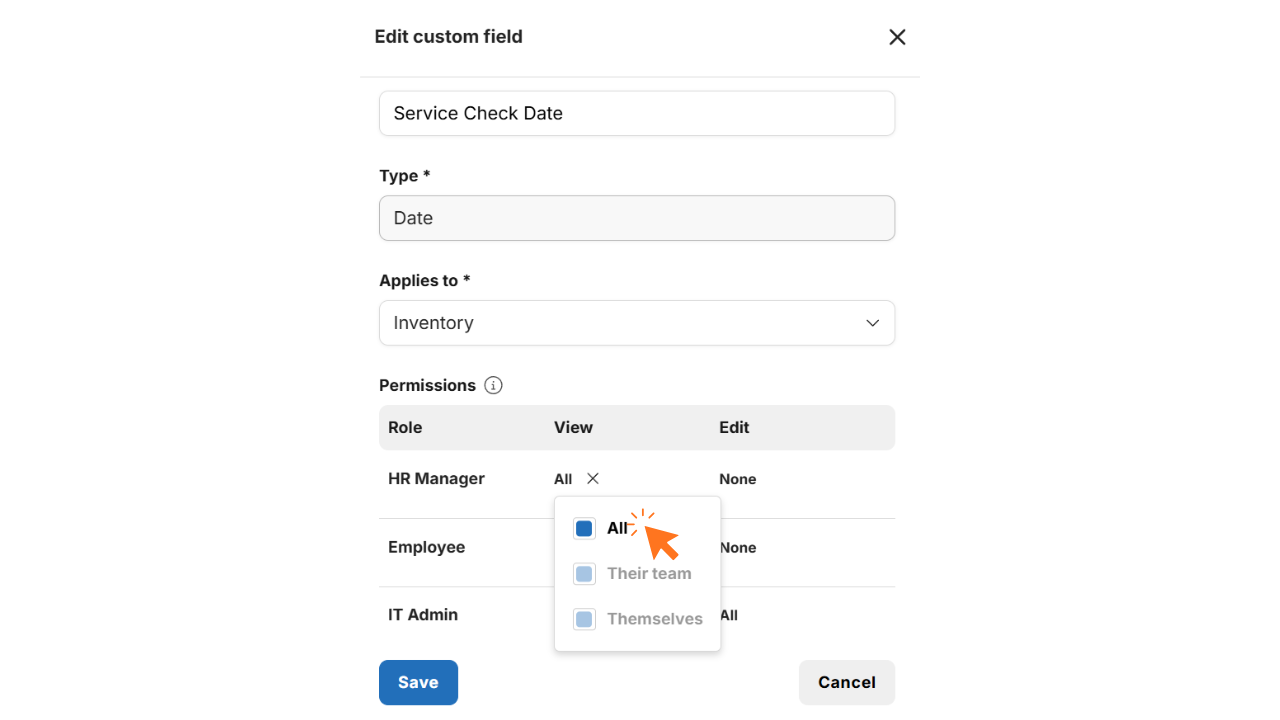Select the IT Admin role row label
The width and height of the screenshot is (1280, 720).
423,615
